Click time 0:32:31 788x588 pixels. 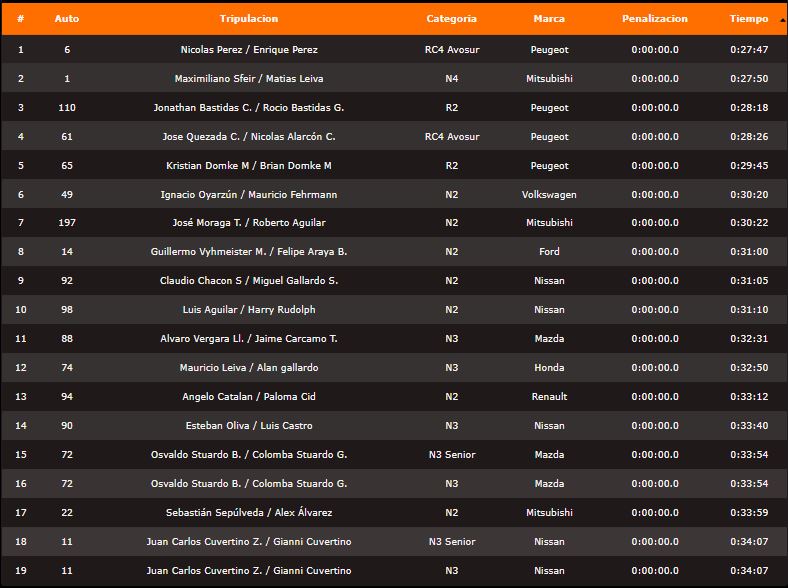(749, 339)
